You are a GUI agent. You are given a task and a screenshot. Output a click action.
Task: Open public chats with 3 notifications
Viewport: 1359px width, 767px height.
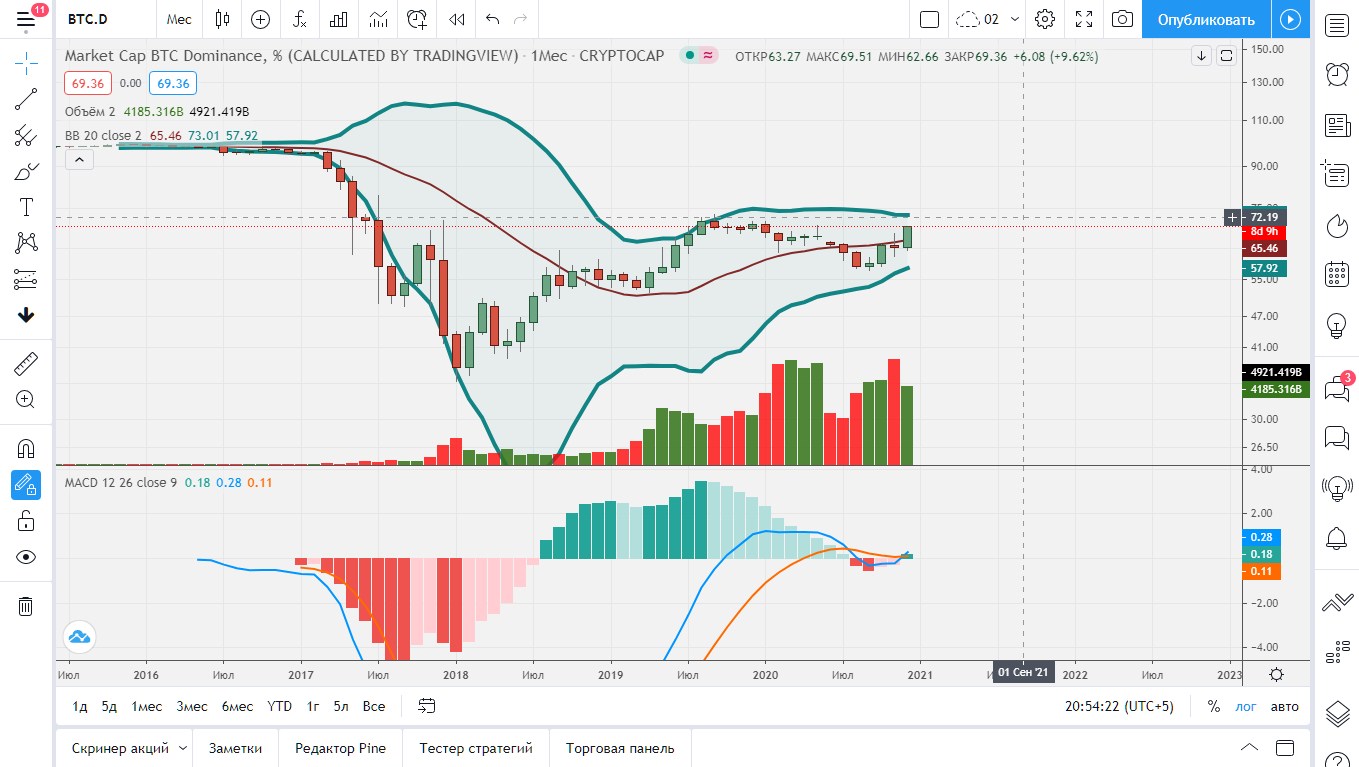click(x=1336, y=388)
